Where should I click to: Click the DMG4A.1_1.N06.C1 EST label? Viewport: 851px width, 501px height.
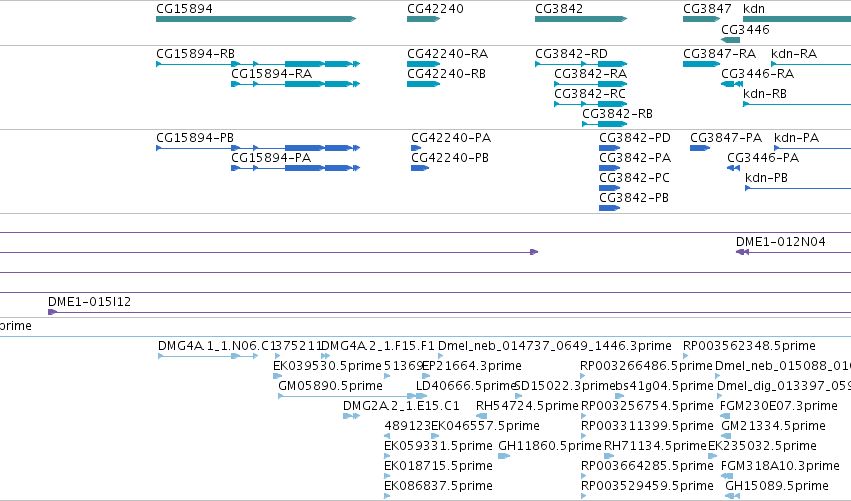[x=215, y=346]
